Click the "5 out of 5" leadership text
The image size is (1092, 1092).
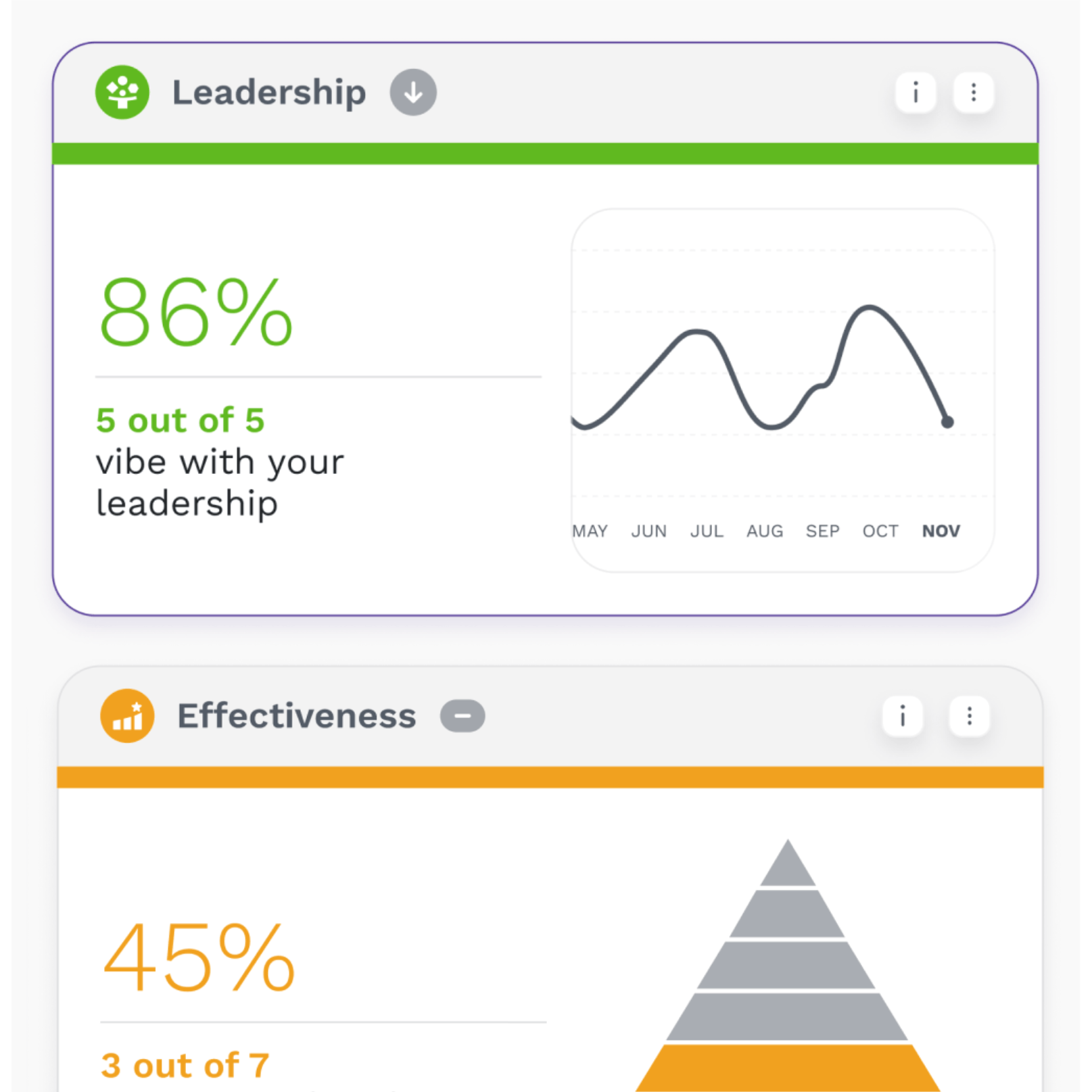point(180,421)
